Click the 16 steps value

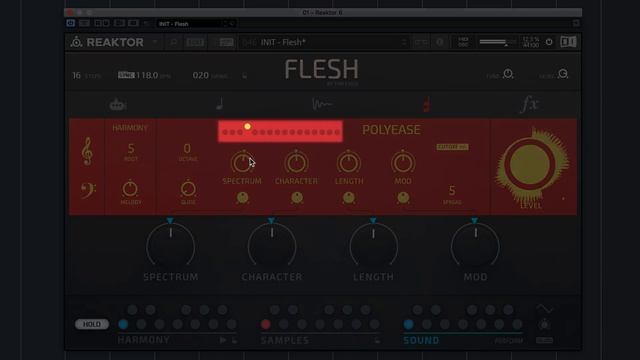coord(76,76)
